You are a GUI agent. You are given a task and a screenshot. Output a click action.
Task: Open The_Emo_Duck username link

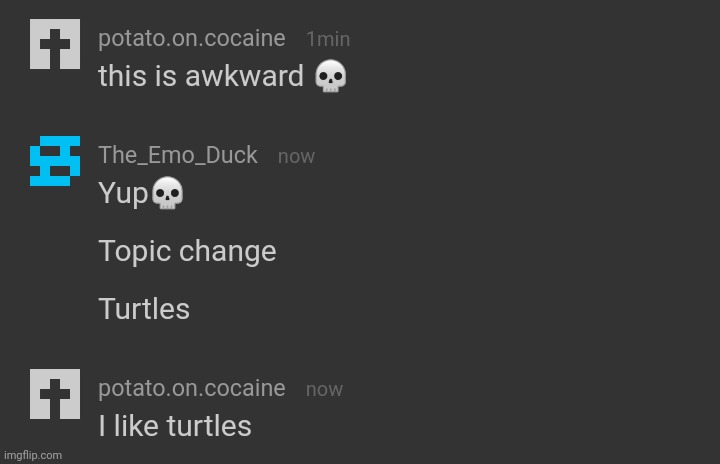pyautogui.click(x=178, y=155)
